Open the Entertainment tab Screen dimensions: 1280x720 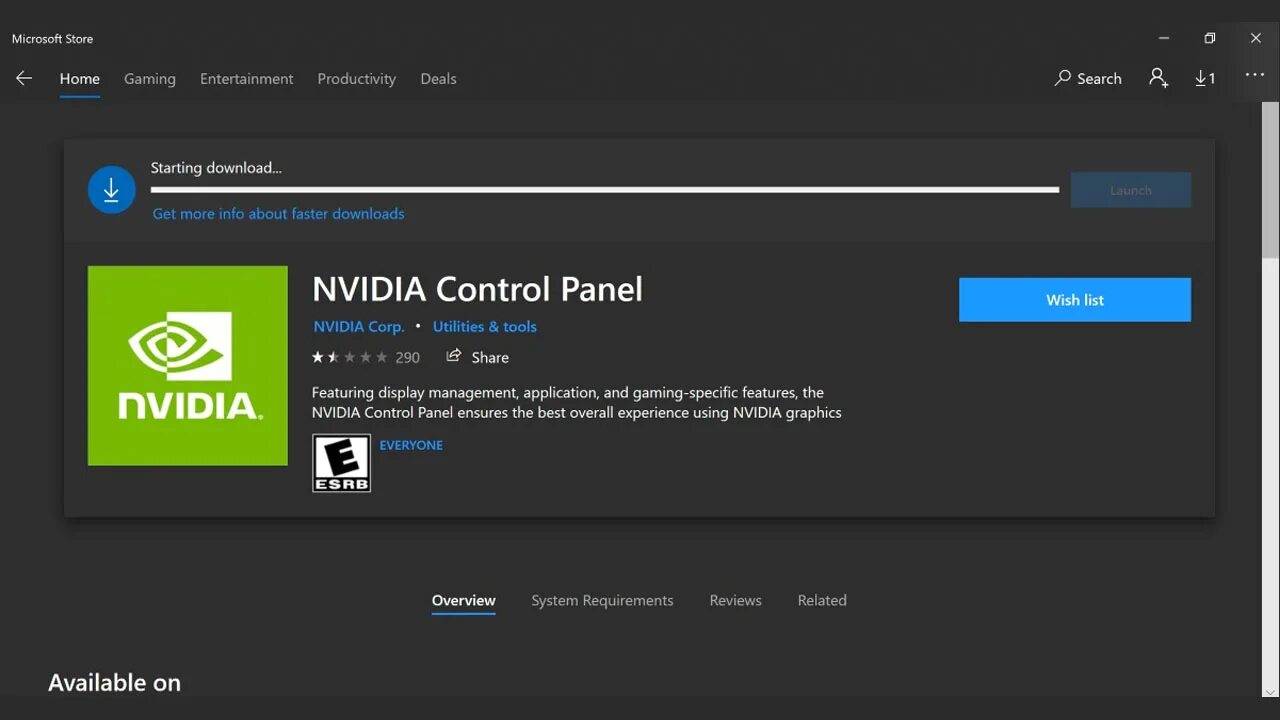(247, 79)
